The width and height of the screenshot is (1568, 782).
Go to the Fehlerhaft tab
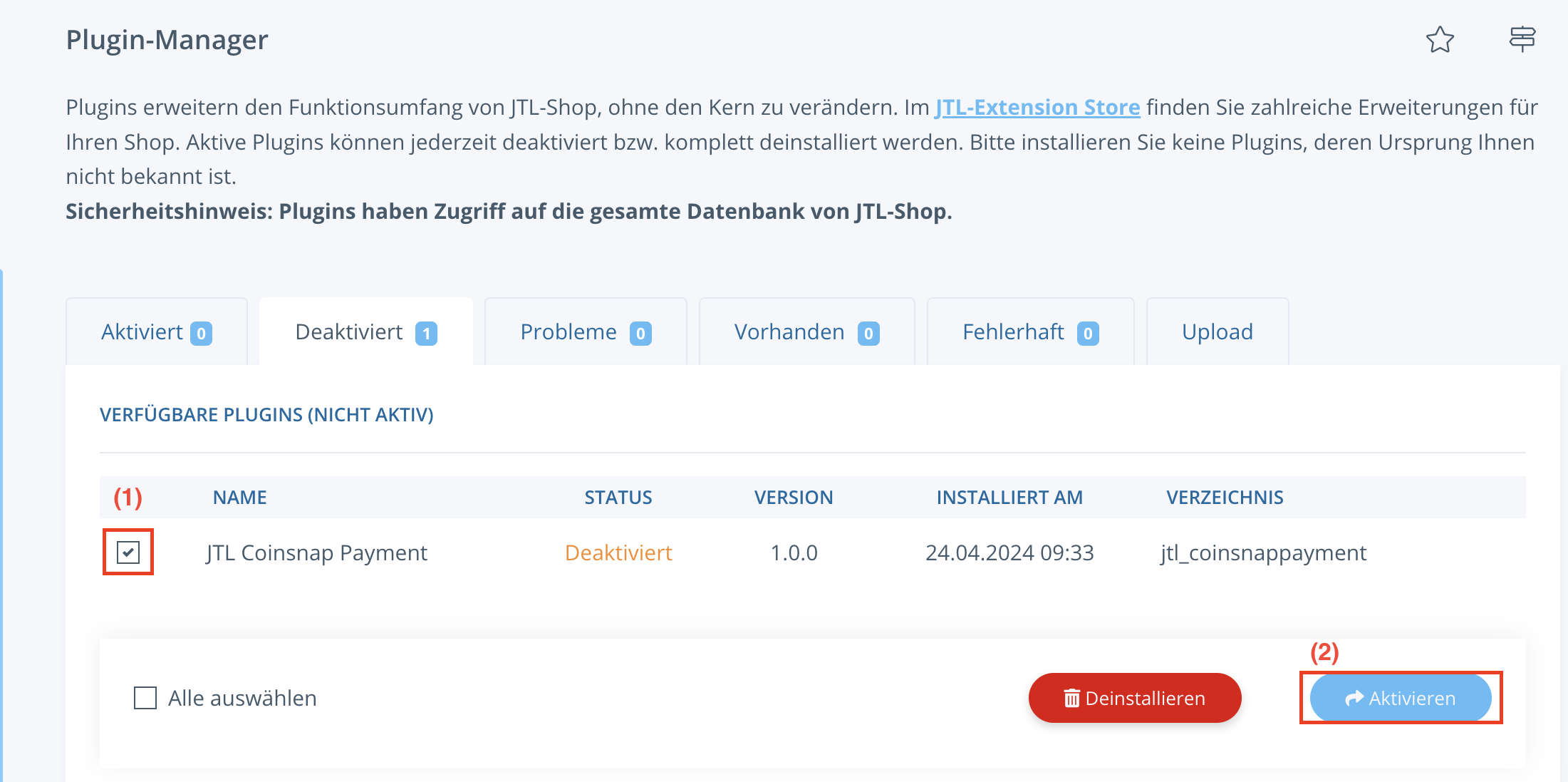click(1029, 332)
